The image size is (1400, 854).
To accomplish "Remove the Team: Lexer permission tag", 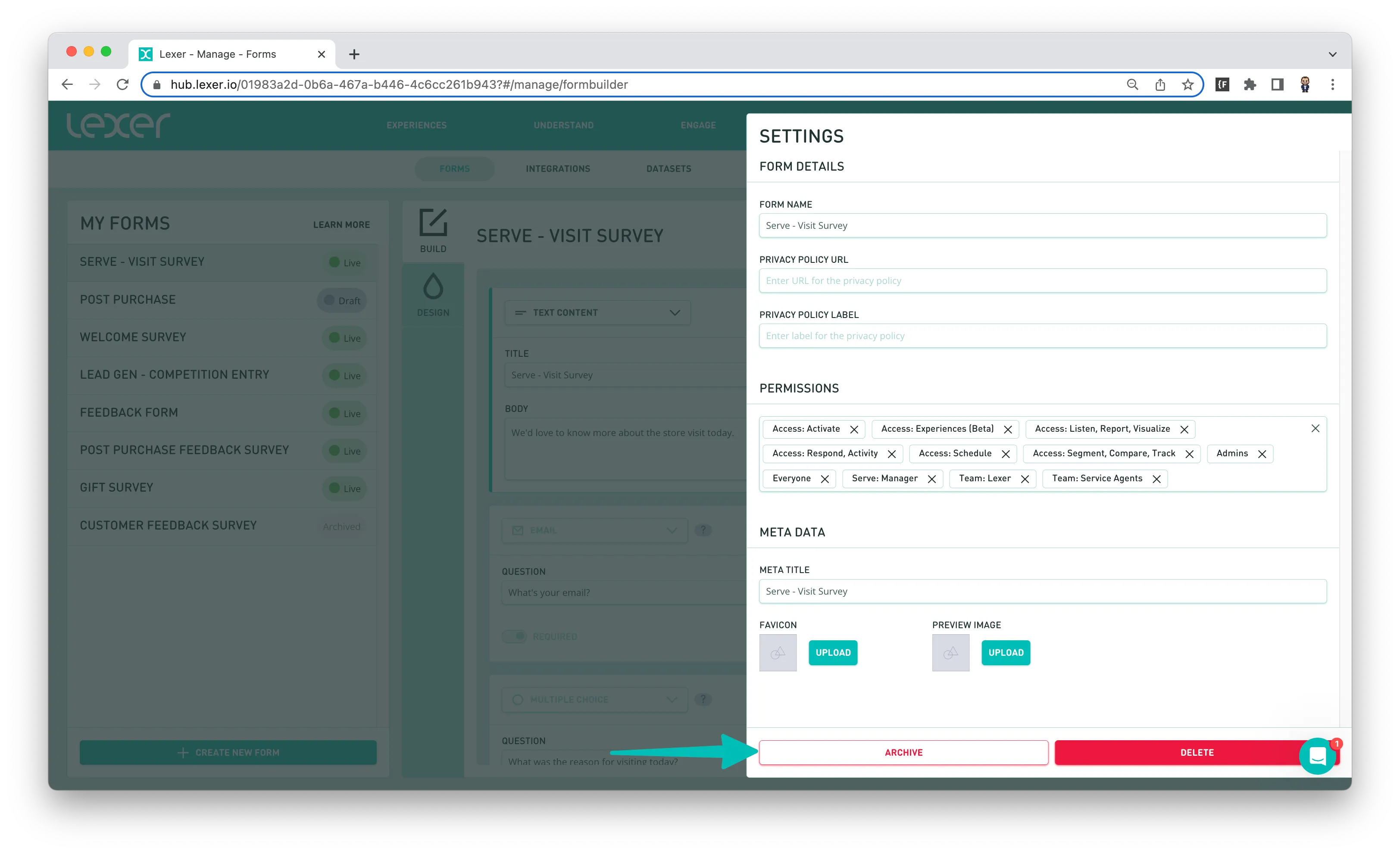I will tap(1025, 479).
